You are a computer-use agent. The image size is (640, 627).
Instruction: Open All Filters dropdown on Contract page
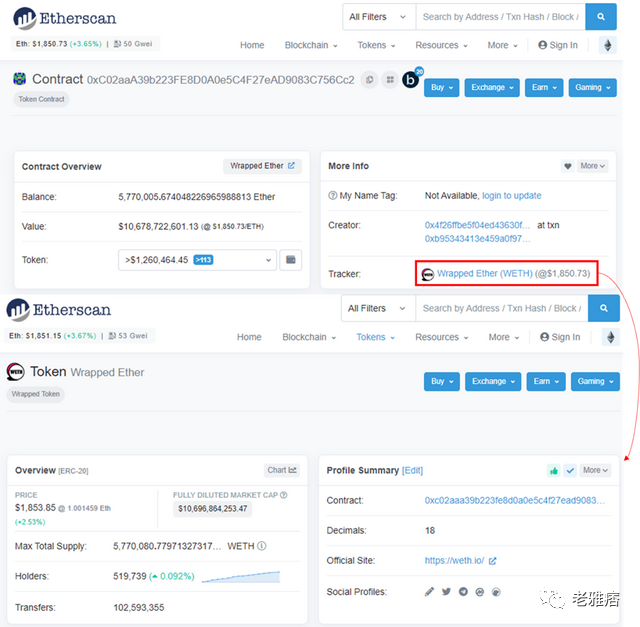click(379, 17)
